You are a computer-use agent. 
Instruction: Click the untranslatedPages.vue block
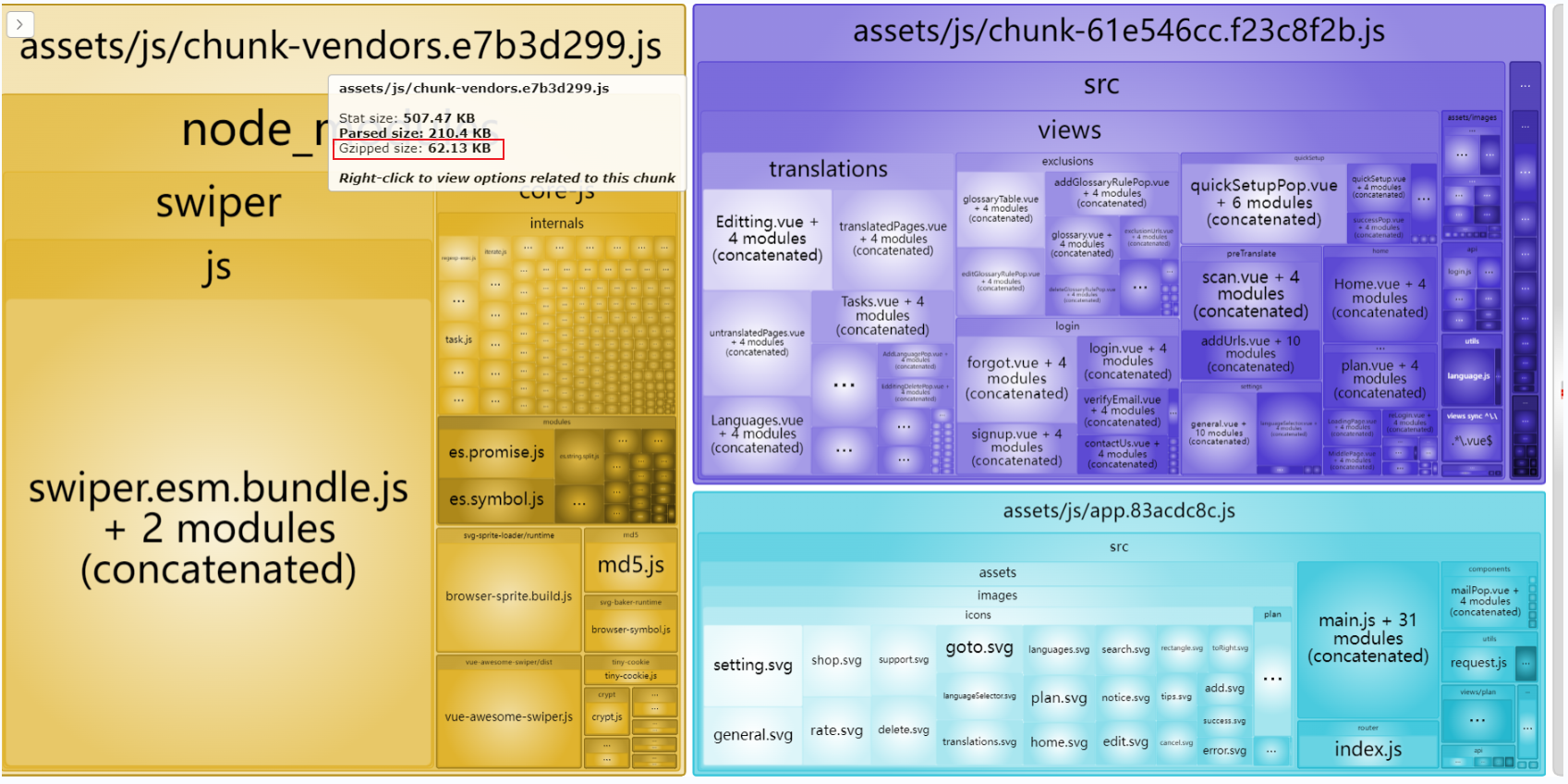coord(757,342)
